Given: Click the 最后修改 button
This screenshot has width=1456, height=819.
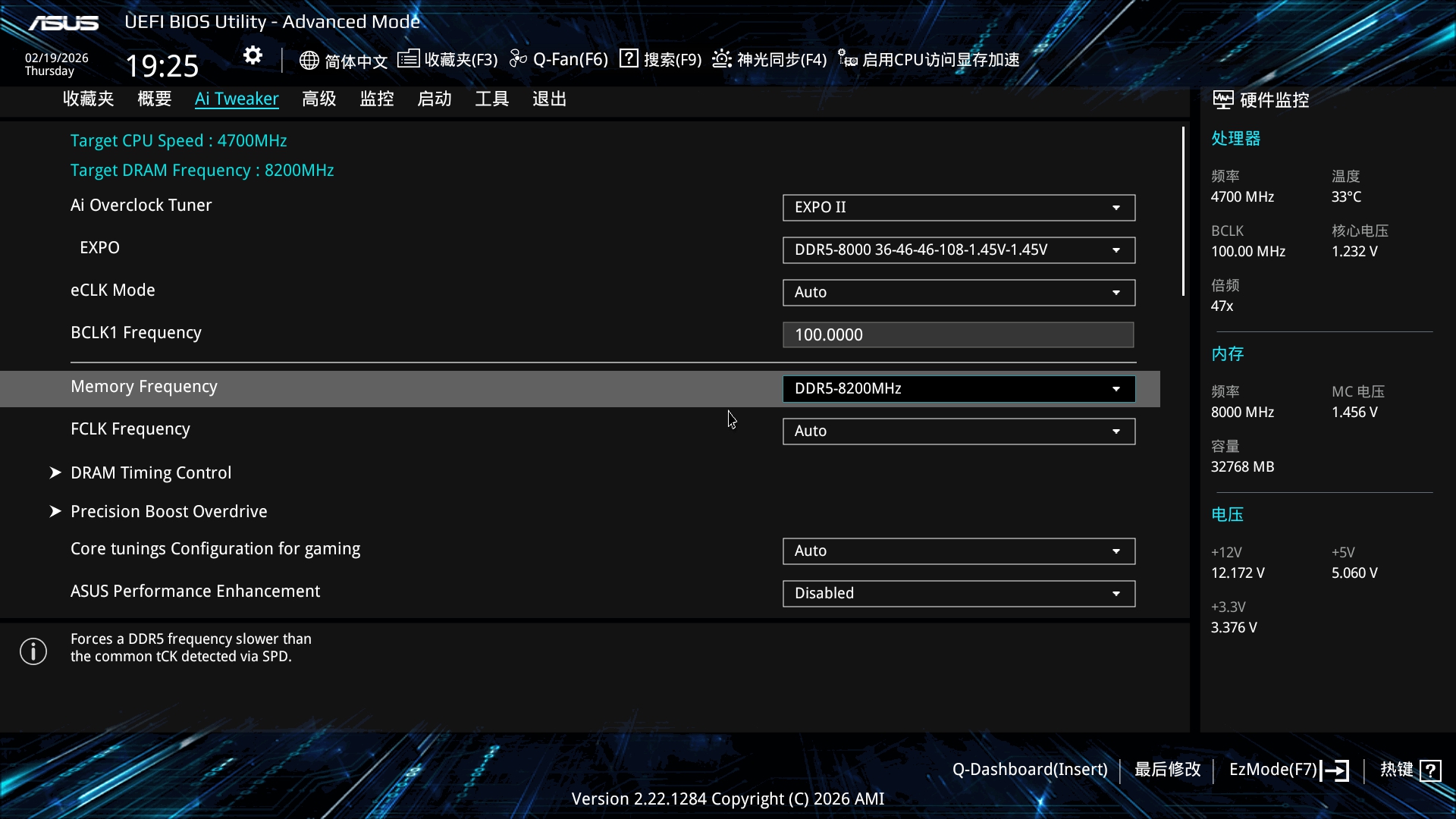Looking at the screenshot, I should click(1167, 770).
